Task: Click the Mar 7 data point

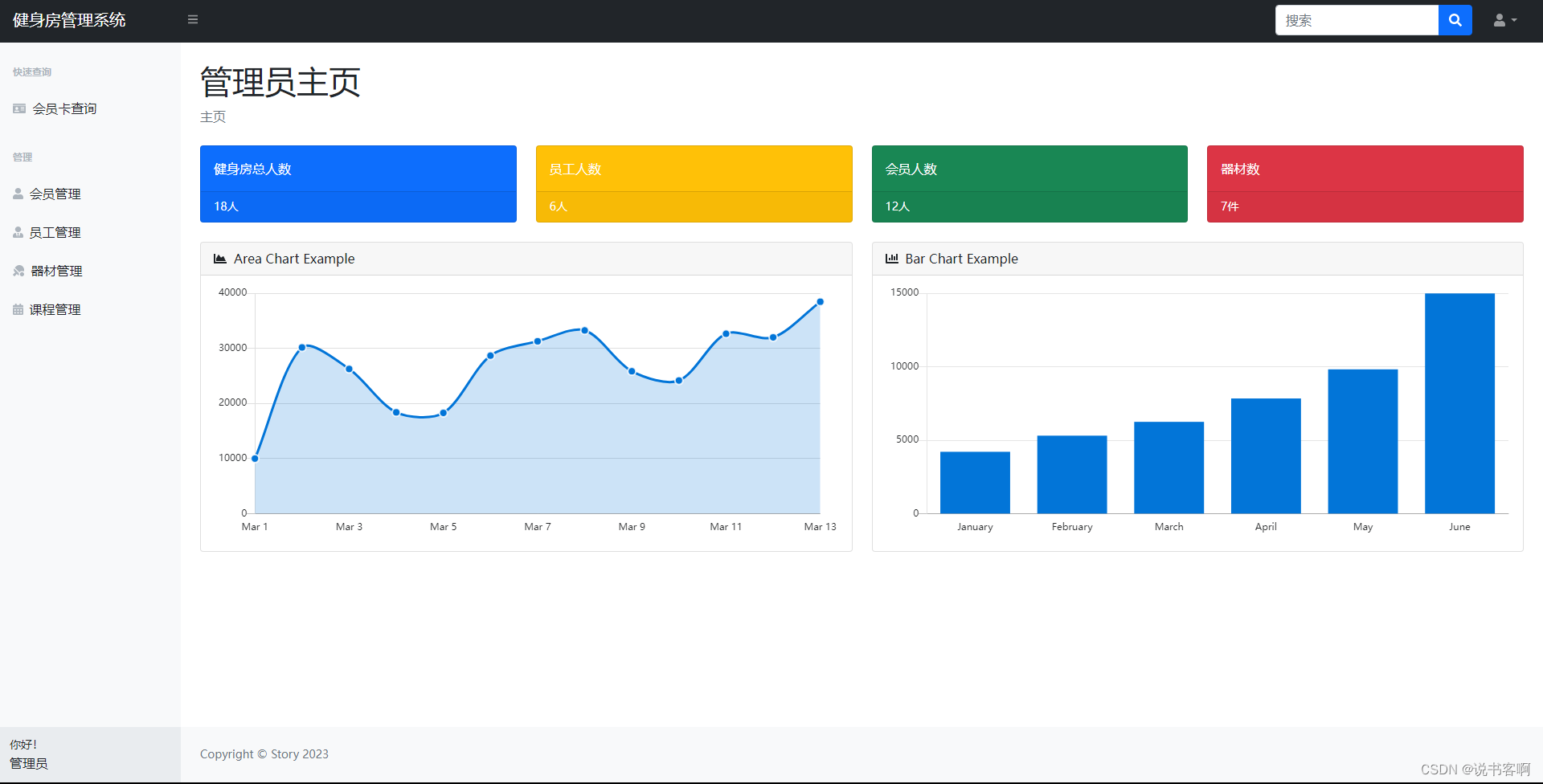Action: (538, 341)
